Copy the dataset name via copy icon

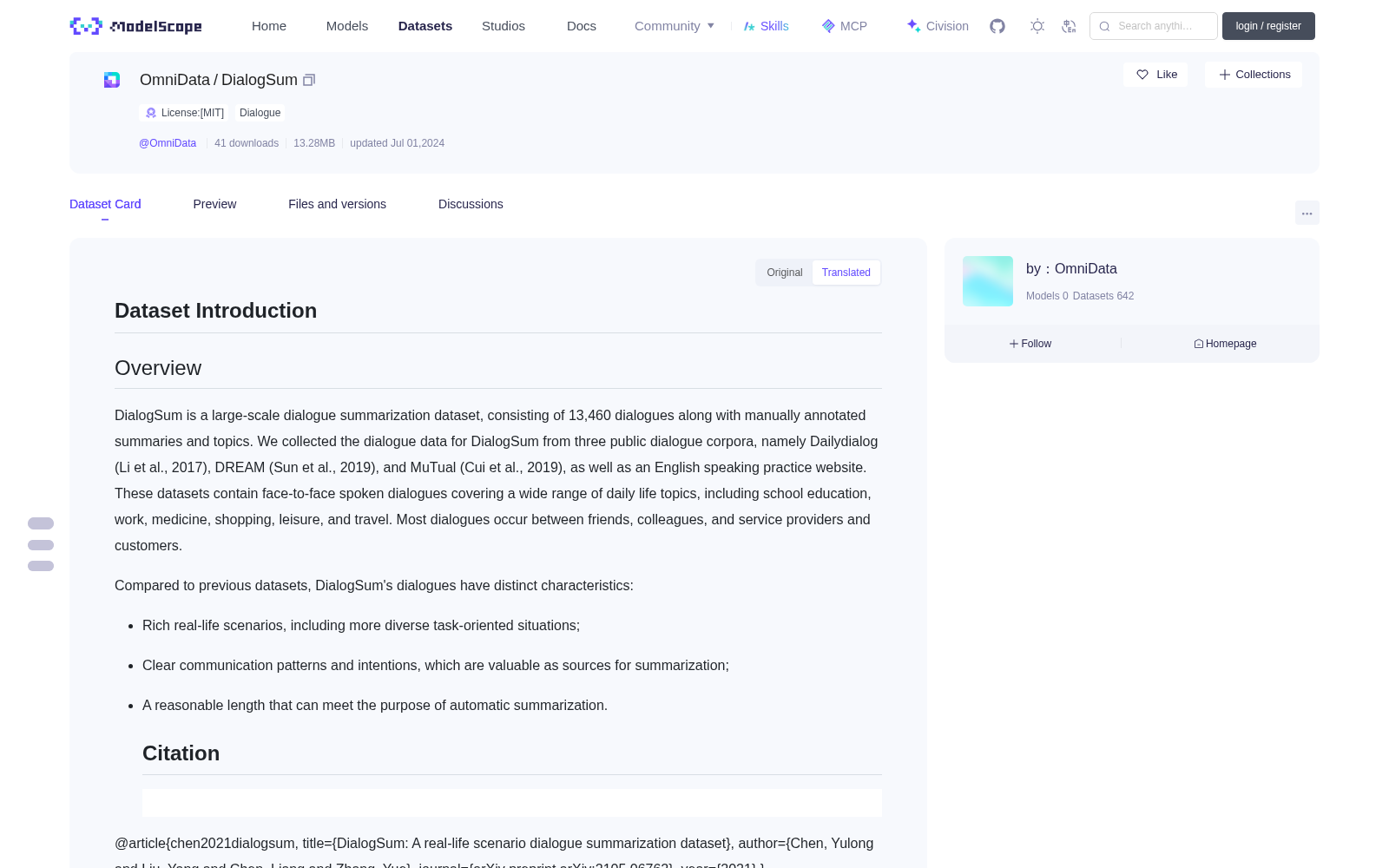coord(309,80)
